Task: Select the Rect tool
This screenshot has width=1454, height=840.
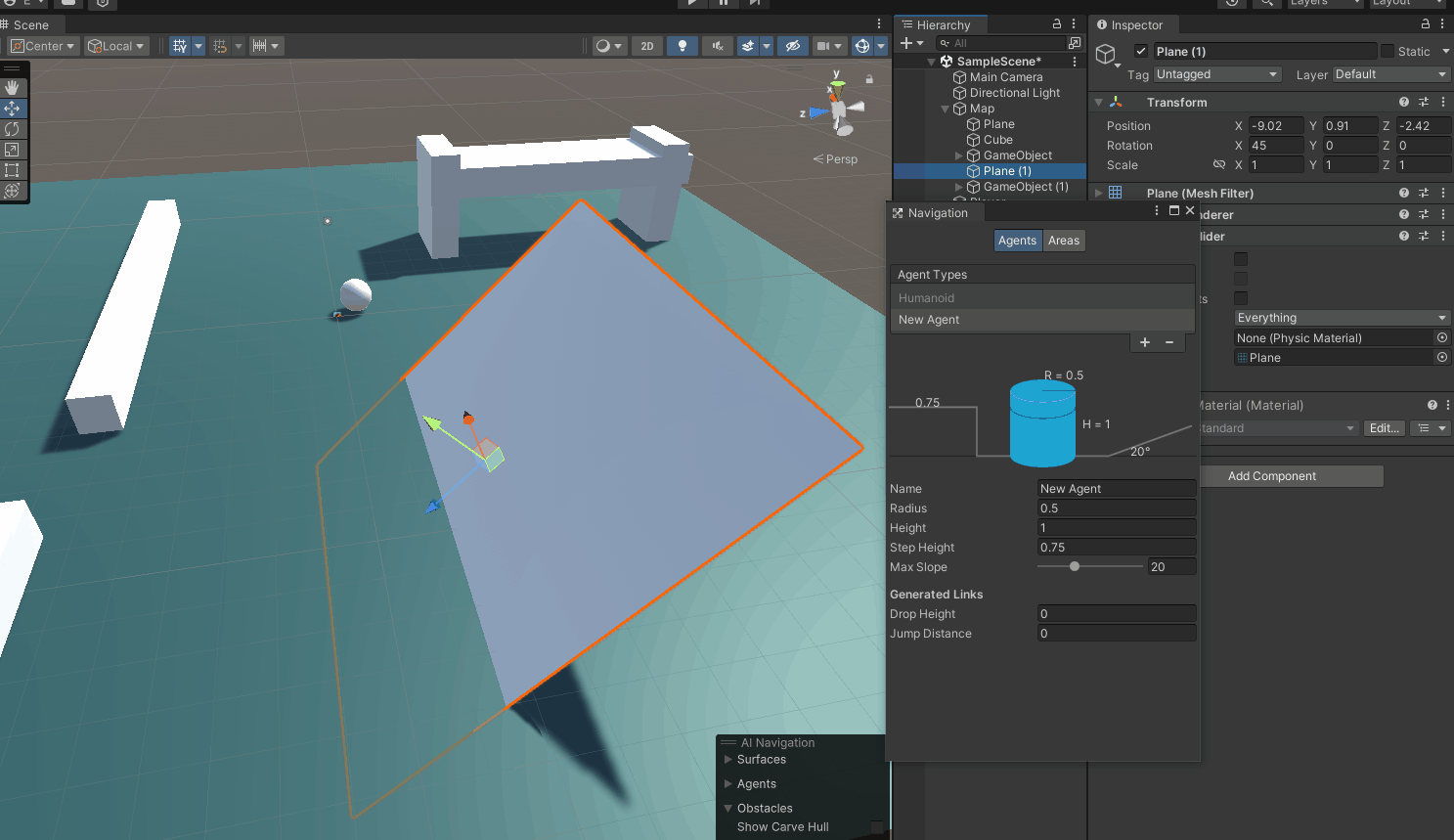Action: [x=13, y=170]
